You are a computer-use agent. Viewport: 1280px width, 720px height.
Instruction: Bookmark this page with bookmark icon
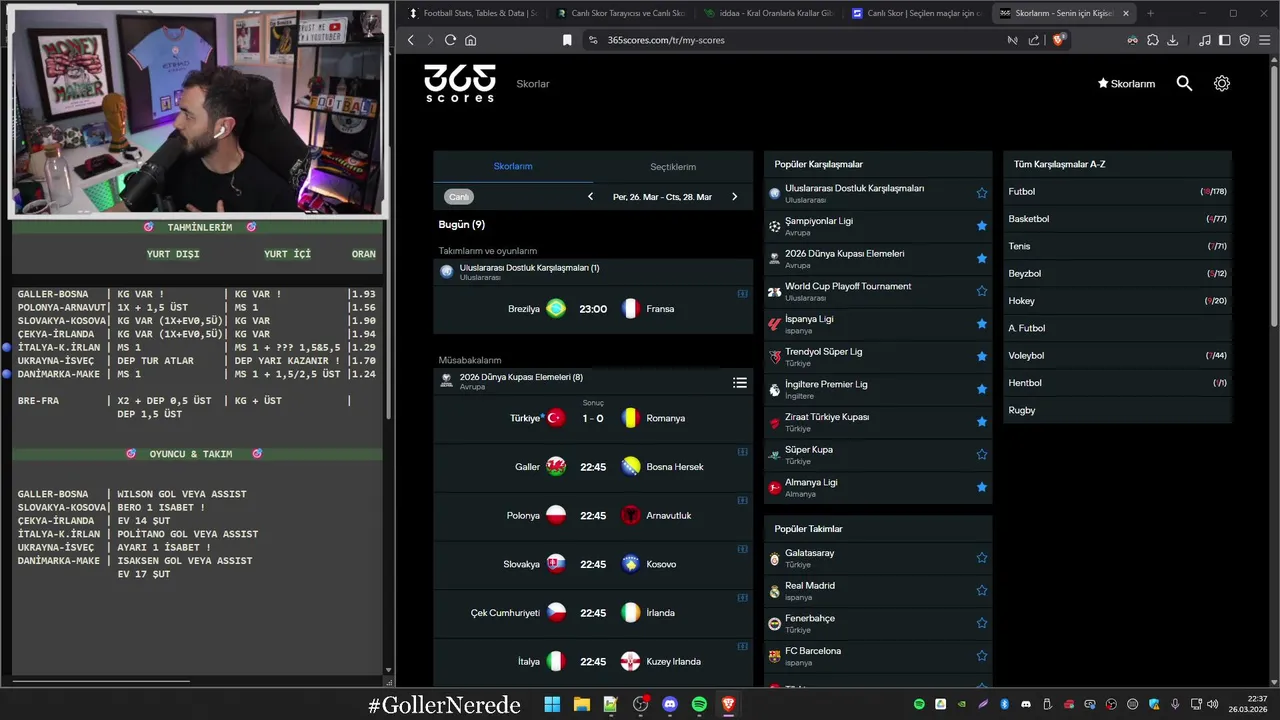[x=567, y=40]
